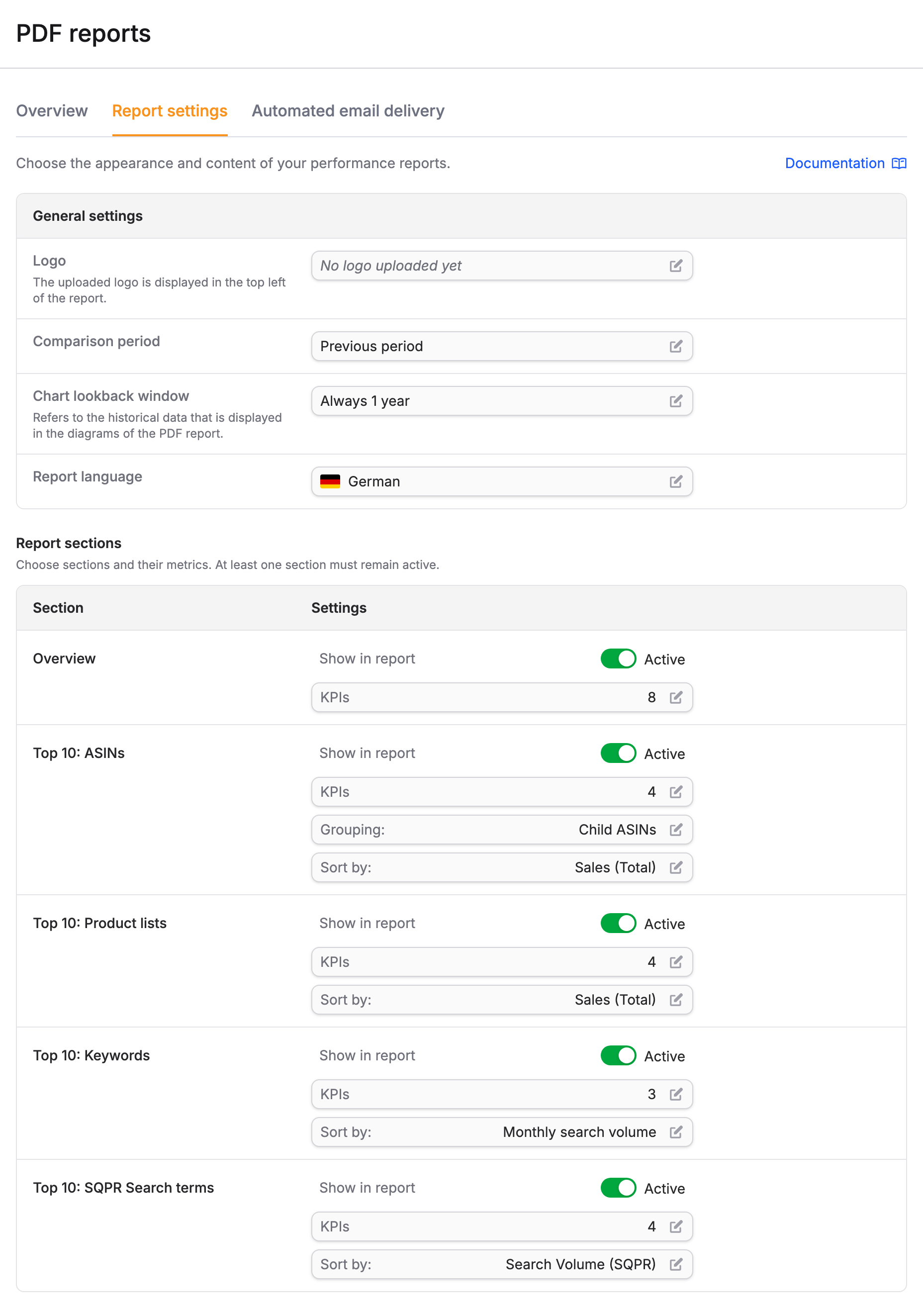Click the Documentation book icon

click(899, 164)
